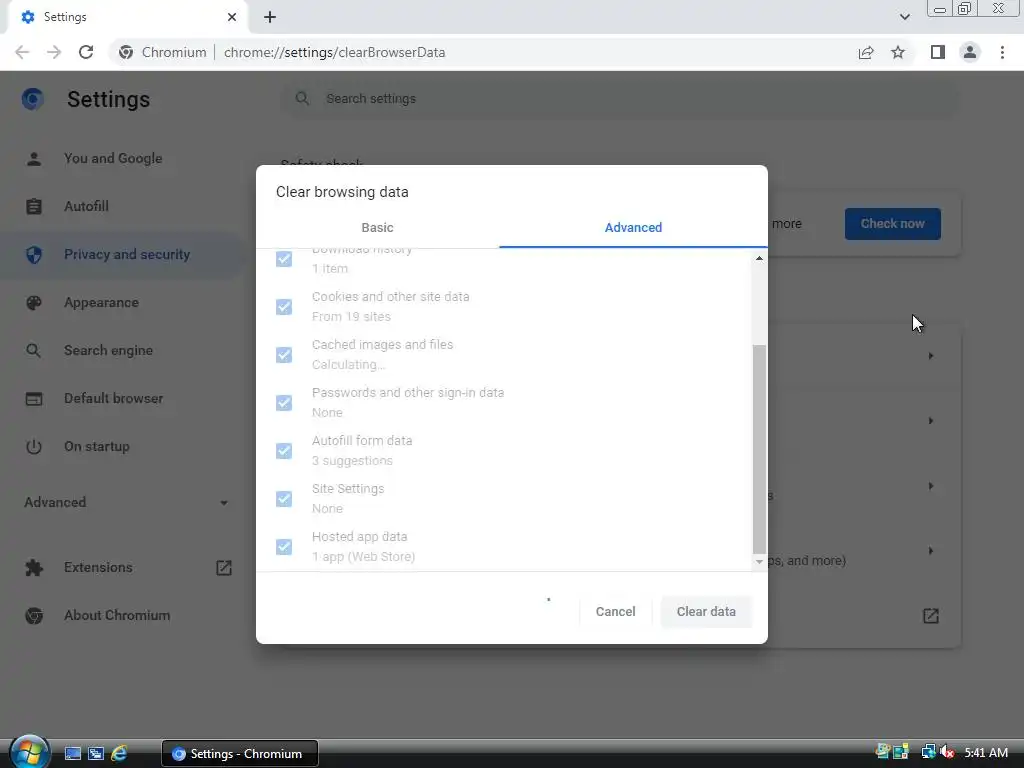The height and width of the screenshot is (768, 1024).
Task: Open Default browser settings section
Action: click(x=114, y=398)
